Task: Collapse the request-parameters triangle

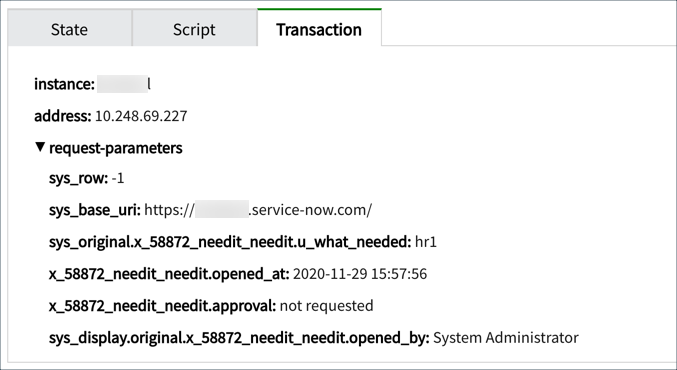Action: click(40, 147)
